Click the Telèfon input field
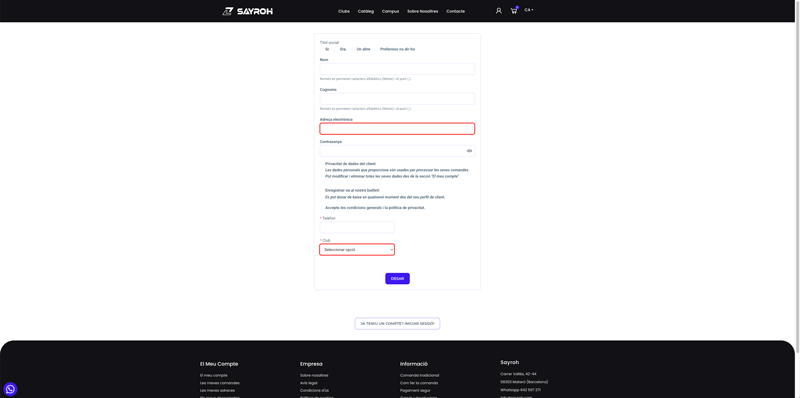This screenshot has width=800, height=398. tap(357, 227)
